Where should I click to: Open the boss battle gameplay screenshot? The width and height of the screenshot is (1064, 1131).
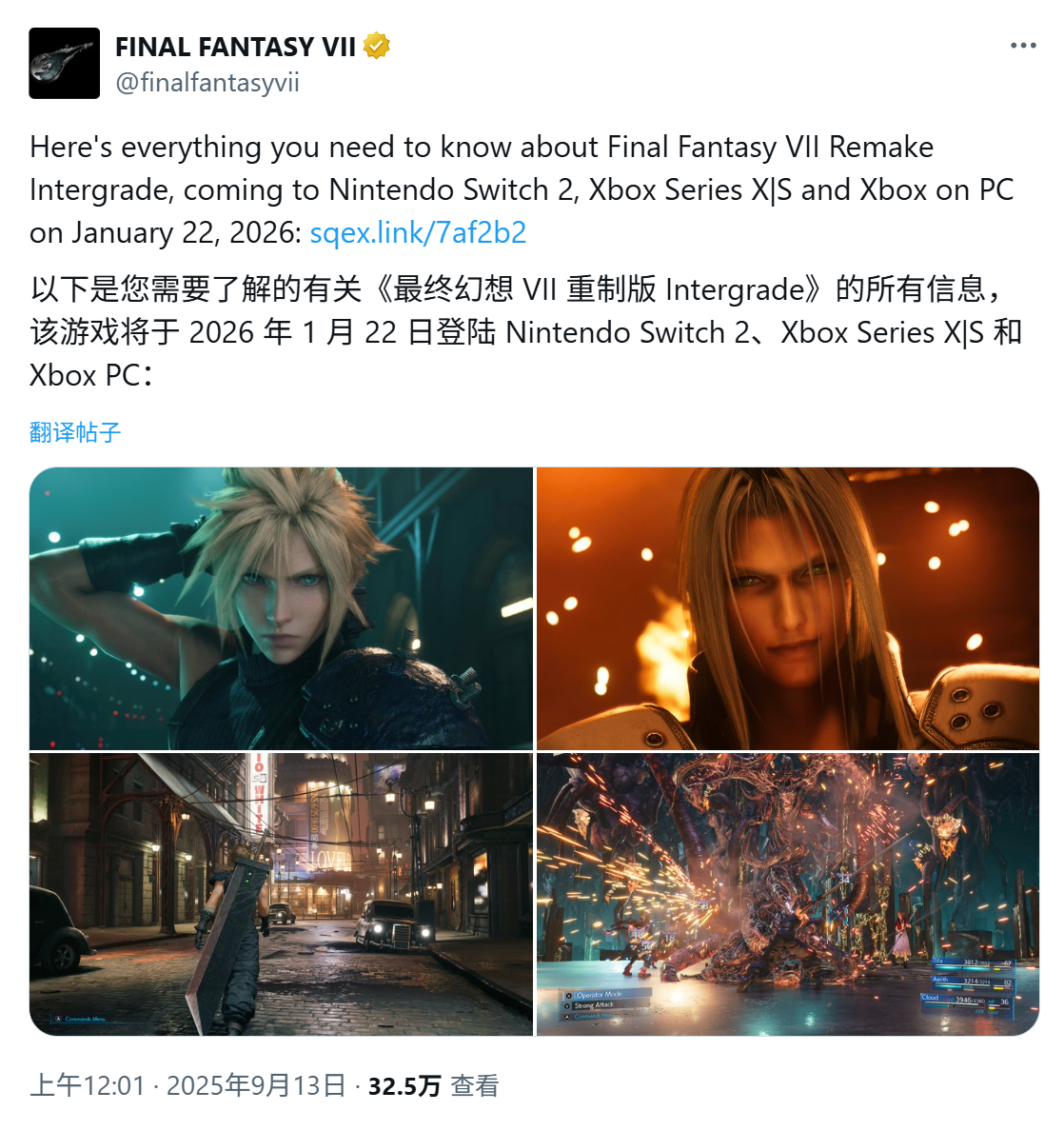788,894
